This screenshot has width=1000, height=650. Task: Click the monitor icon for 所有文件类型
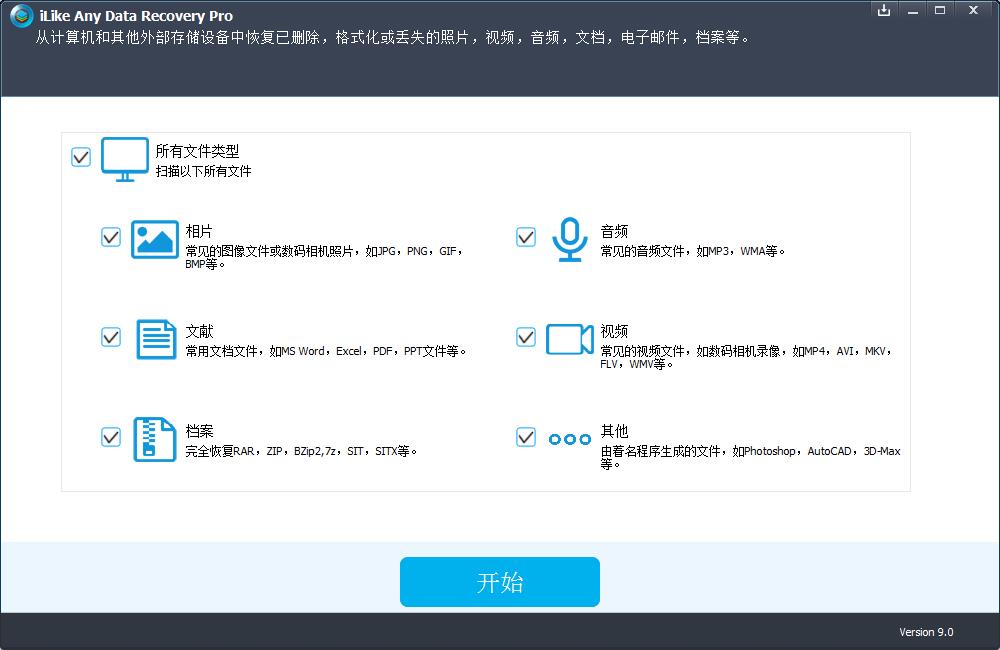click(x=124, y=158)
